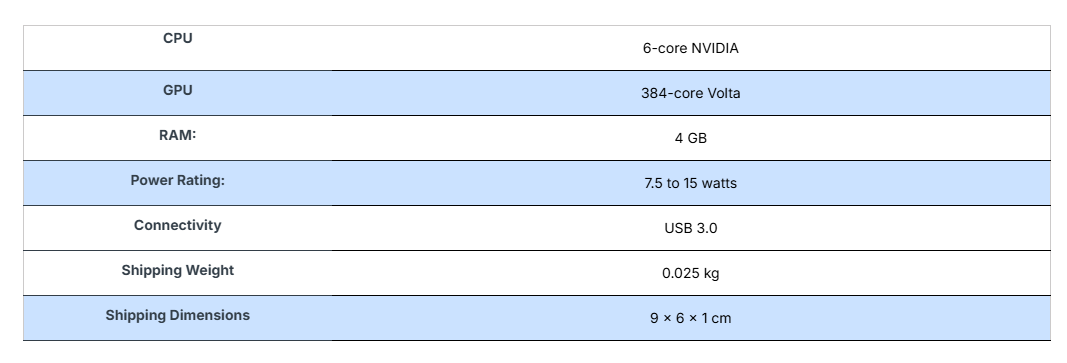
Task: Click the CPU row label
Action: (178, 39)
